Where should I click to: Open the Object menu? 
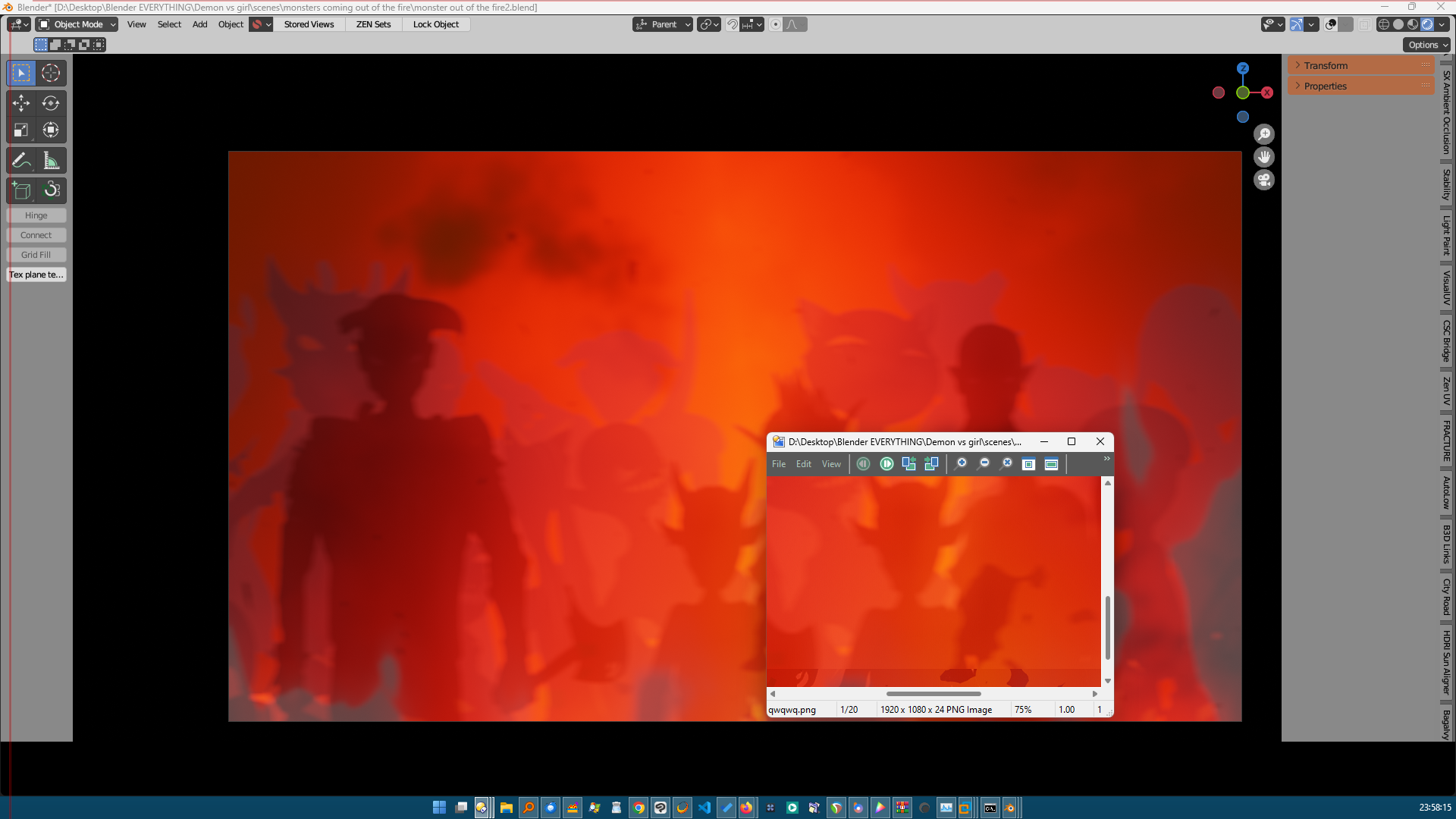231,24
